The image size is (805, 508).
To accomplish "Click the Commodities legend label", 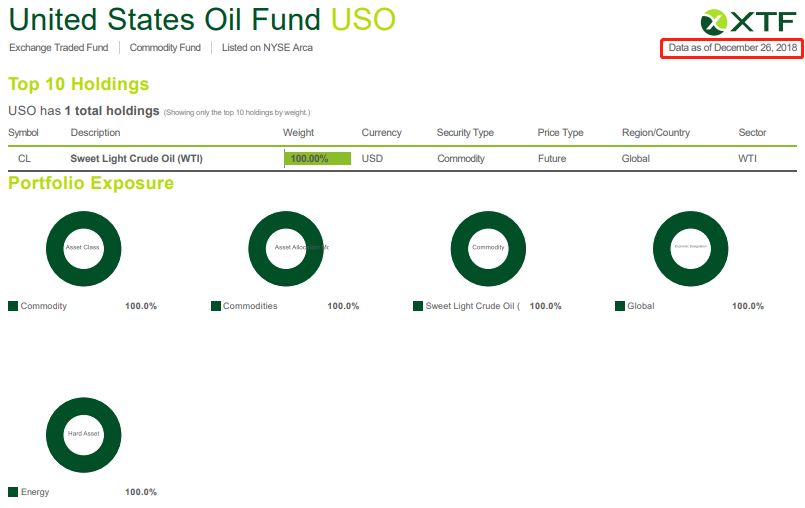I will pyautogui.click(x=250, y=306).
